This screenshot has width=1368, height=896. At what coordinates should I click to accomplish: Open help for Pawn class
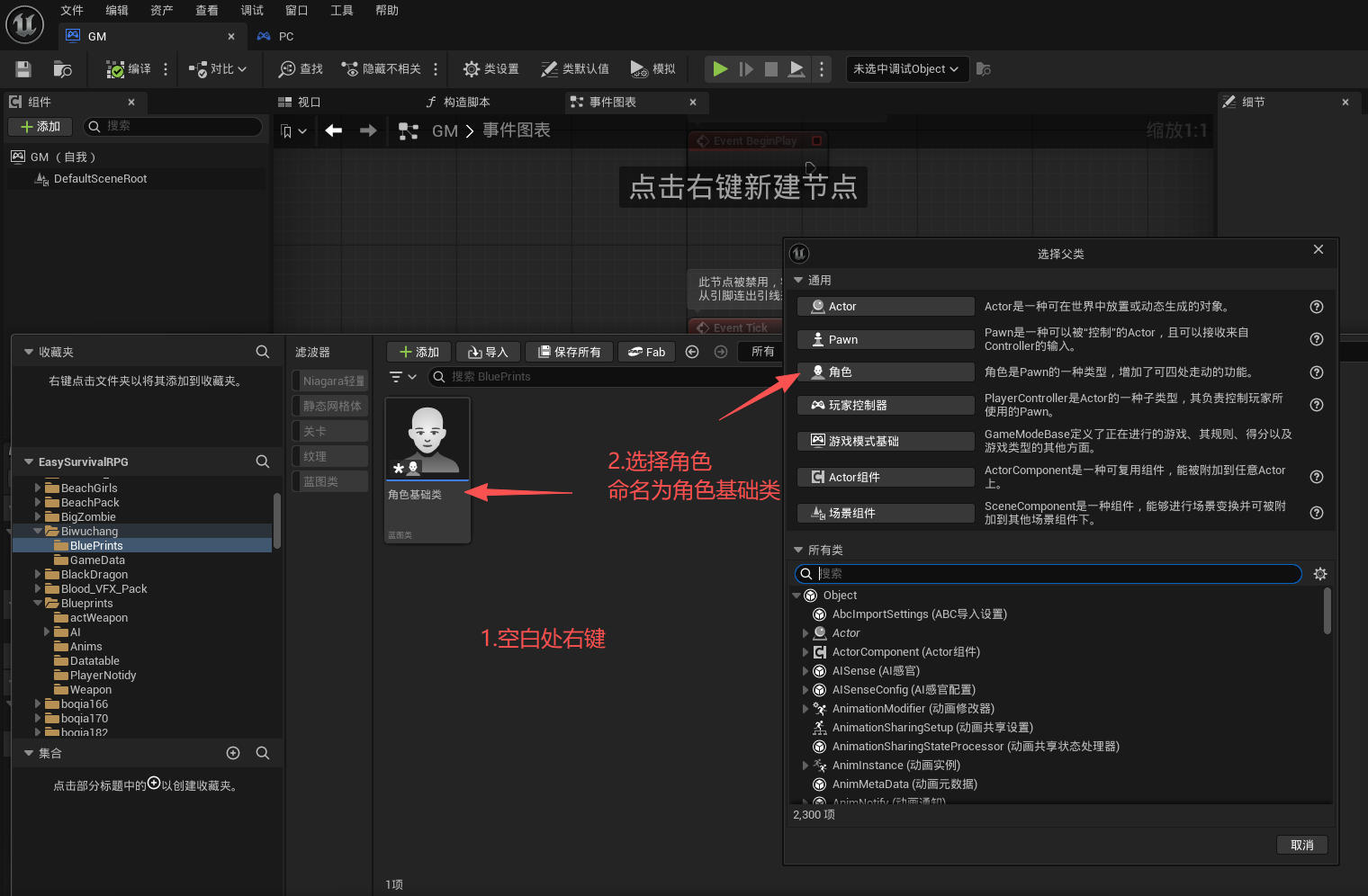[x=1317, y=339]
